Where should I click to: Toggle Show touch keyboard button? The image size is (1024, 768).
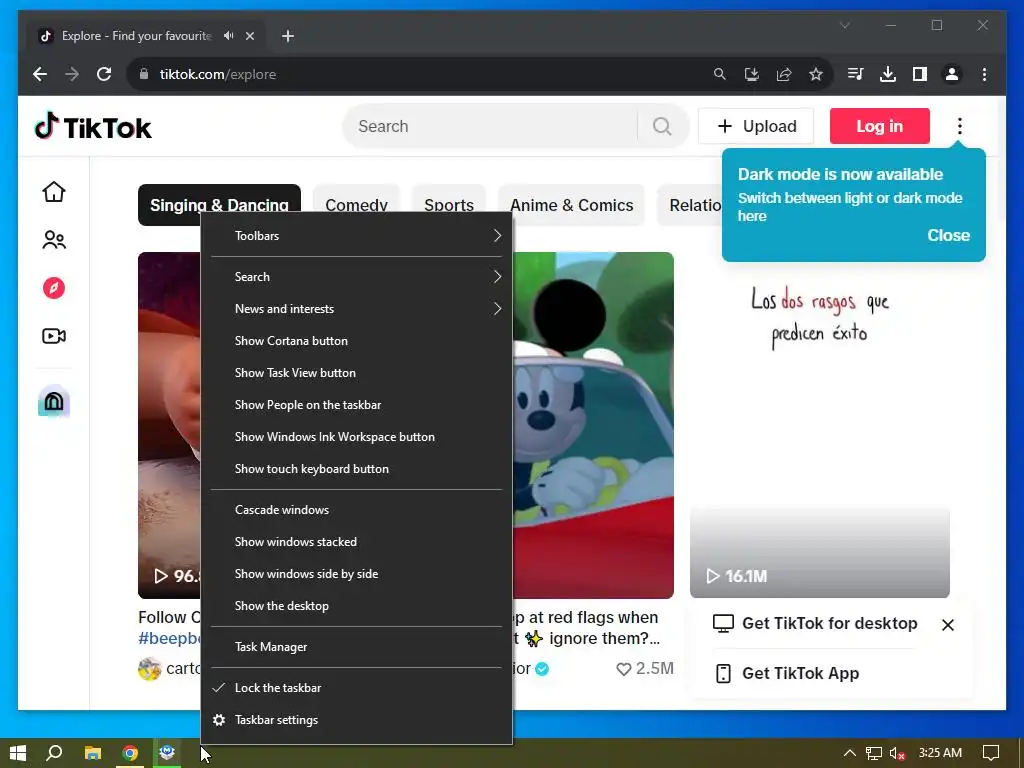coord(357,469)
